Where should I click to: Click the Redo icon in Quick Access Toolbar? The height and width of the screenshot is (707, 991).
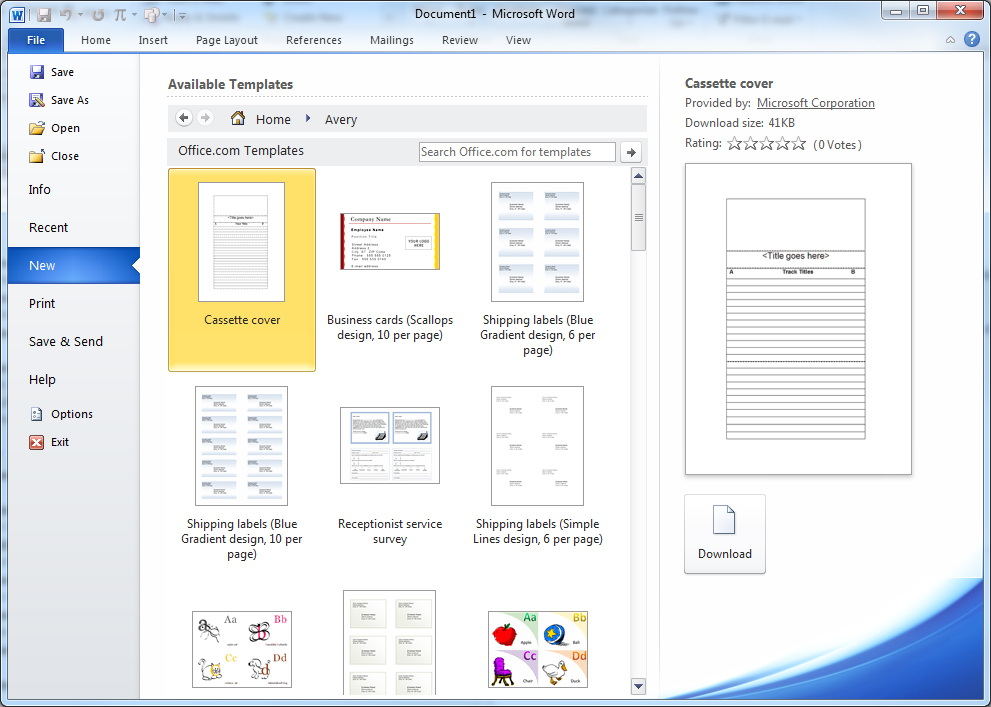coord(98,15)
